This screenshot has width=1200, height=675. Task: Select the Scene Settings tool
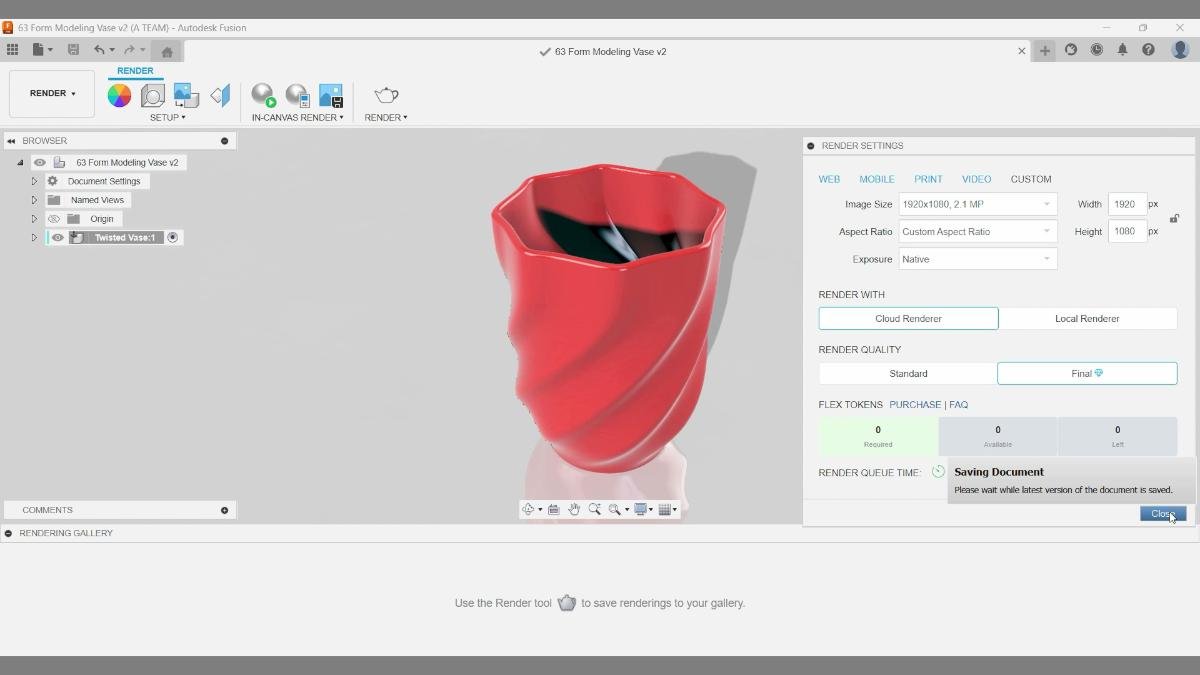tap(152, 94)
